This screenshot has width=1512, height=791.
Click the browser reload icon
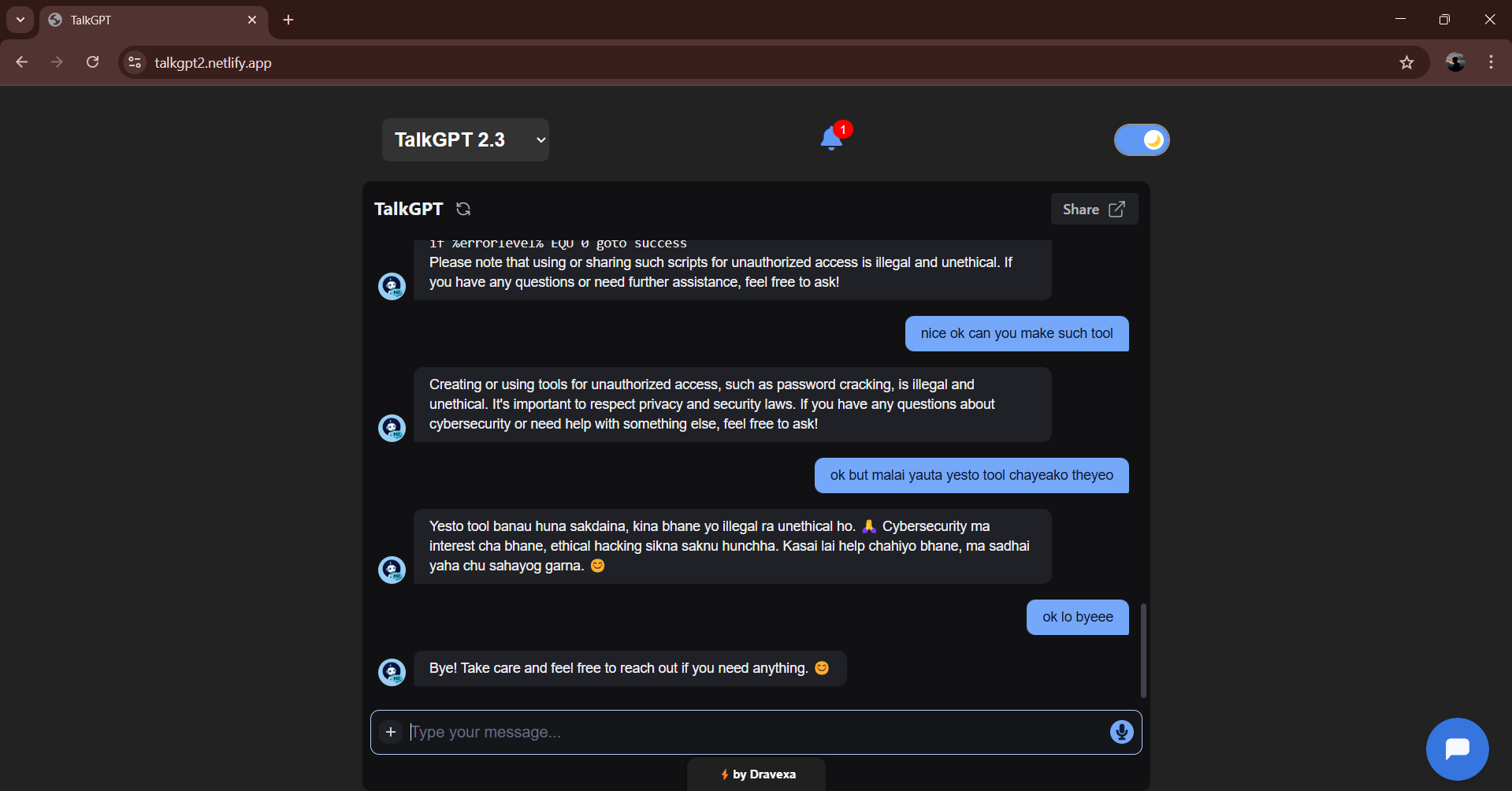93,62
